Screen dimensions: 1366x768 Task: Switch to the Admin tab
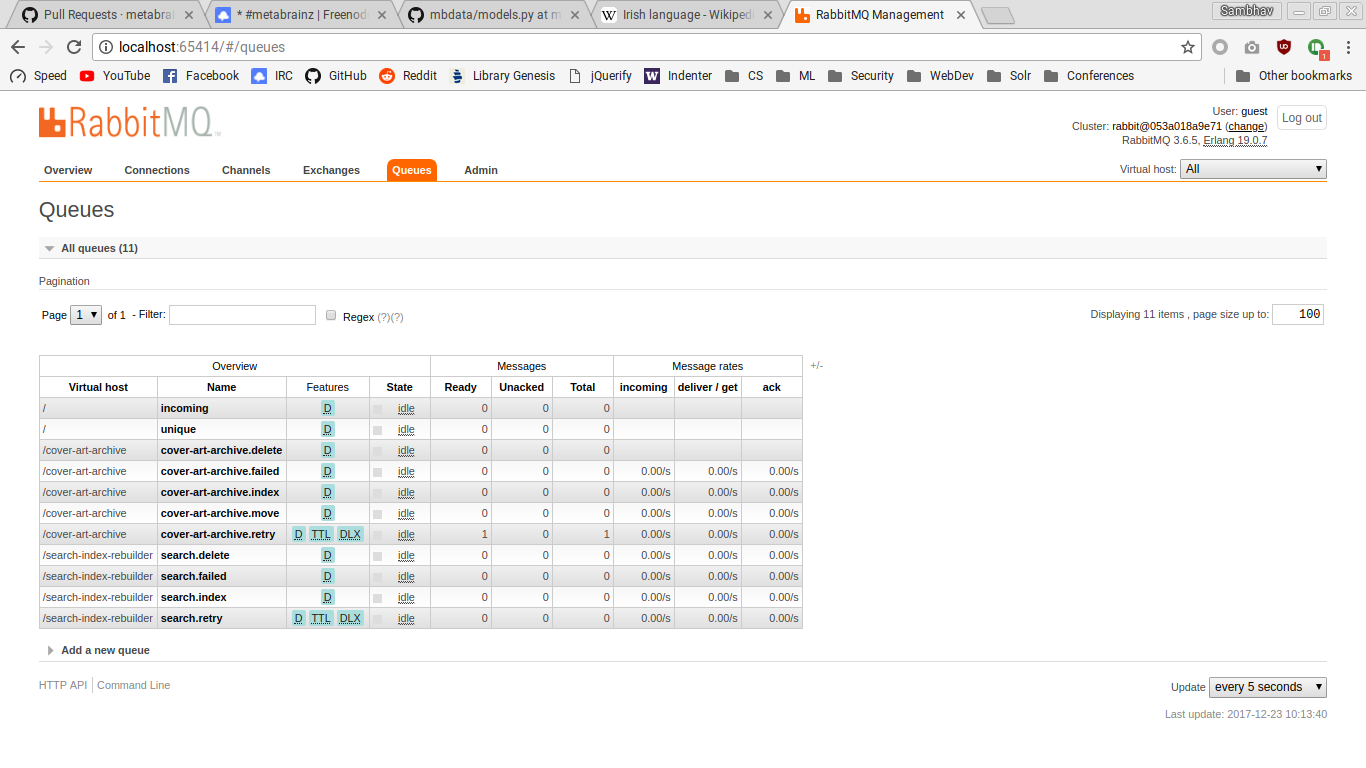click(481, 170)
